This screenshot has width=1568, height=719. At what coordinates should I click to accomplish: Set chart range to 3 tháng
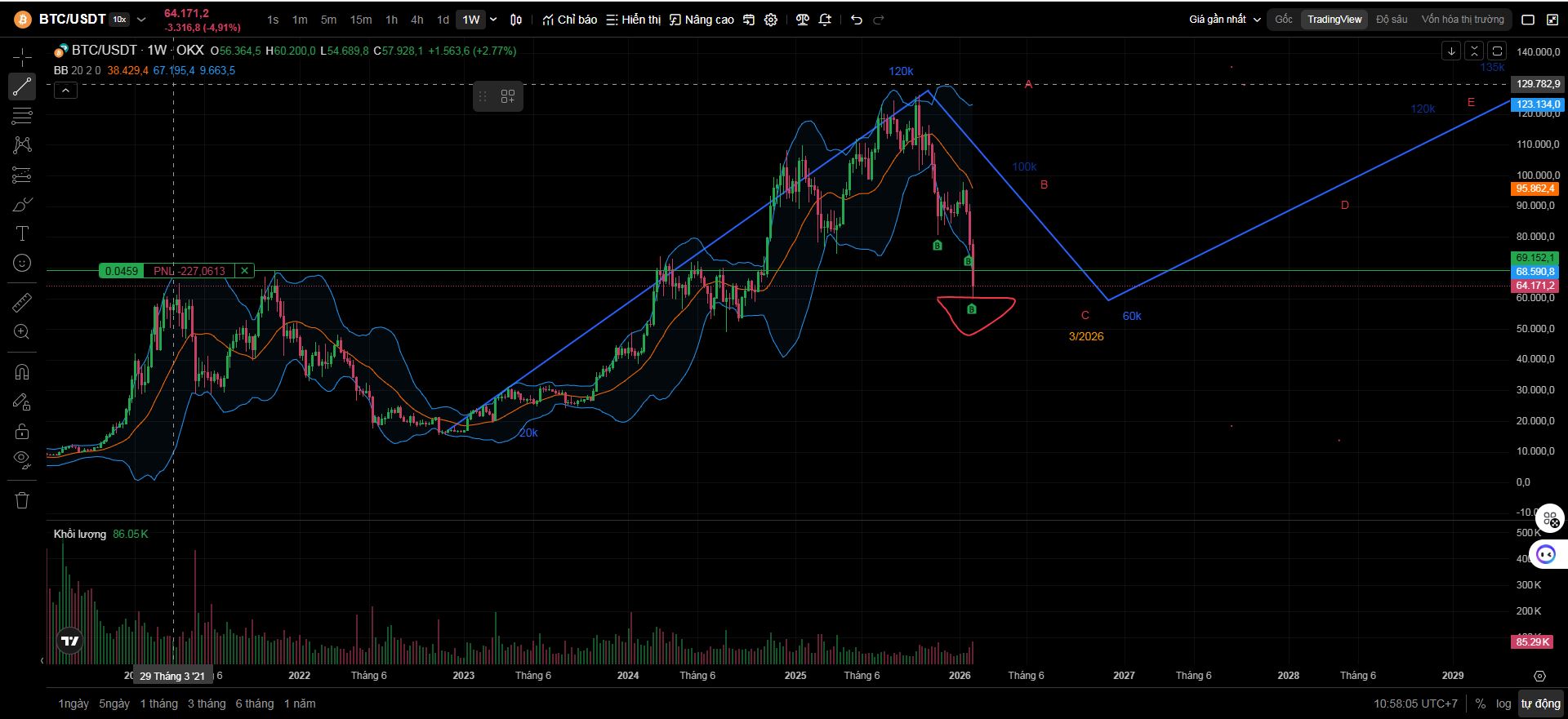click(x=207, y=703)
